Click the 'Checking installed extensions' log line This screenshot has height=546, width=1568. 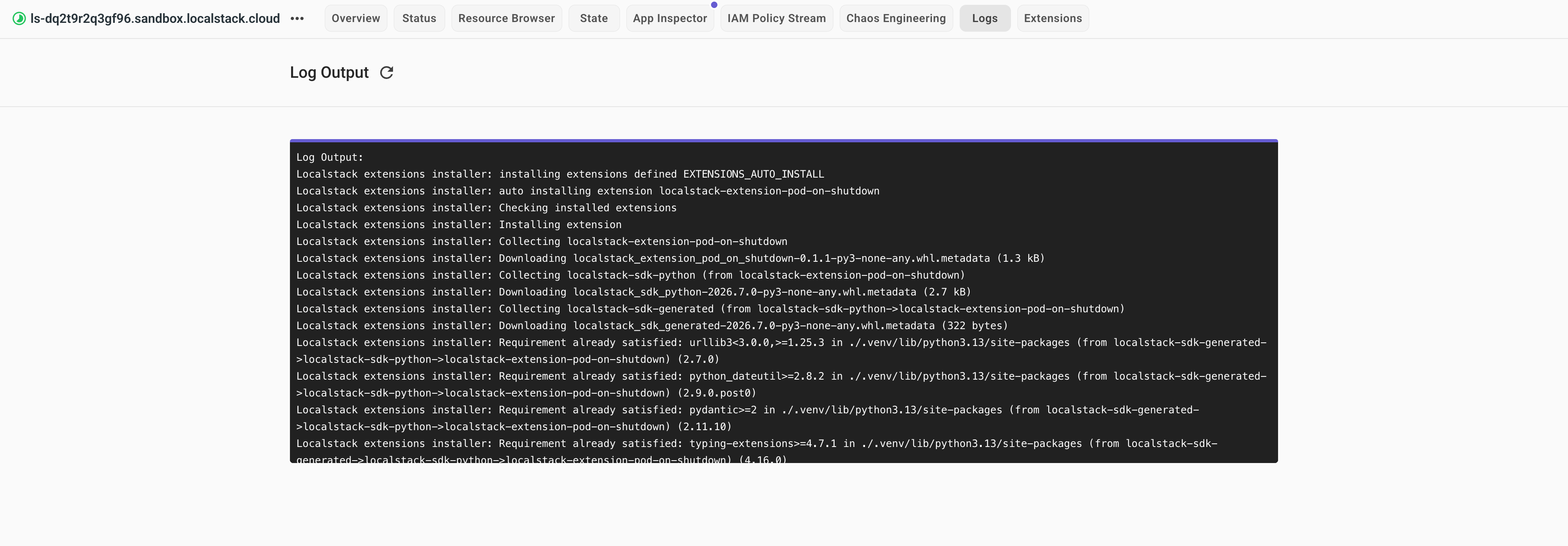point(486,208)
